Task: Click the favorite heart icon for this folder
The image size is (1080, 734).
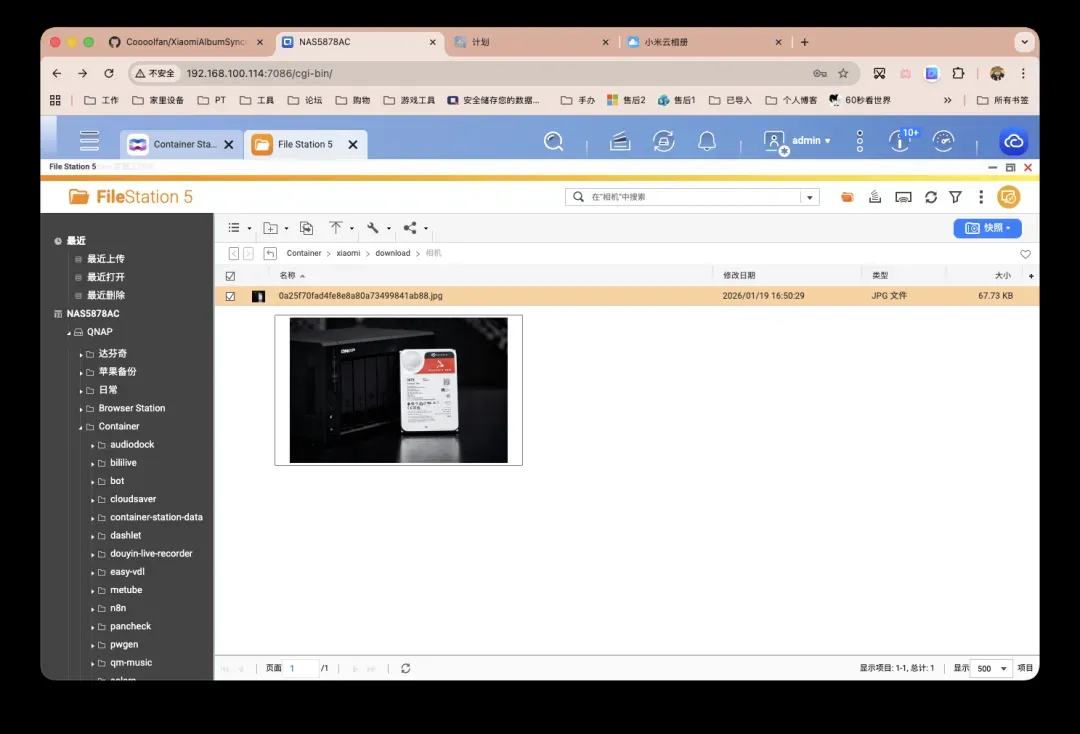Action: pyautogui.click(x=1025, y=254)
